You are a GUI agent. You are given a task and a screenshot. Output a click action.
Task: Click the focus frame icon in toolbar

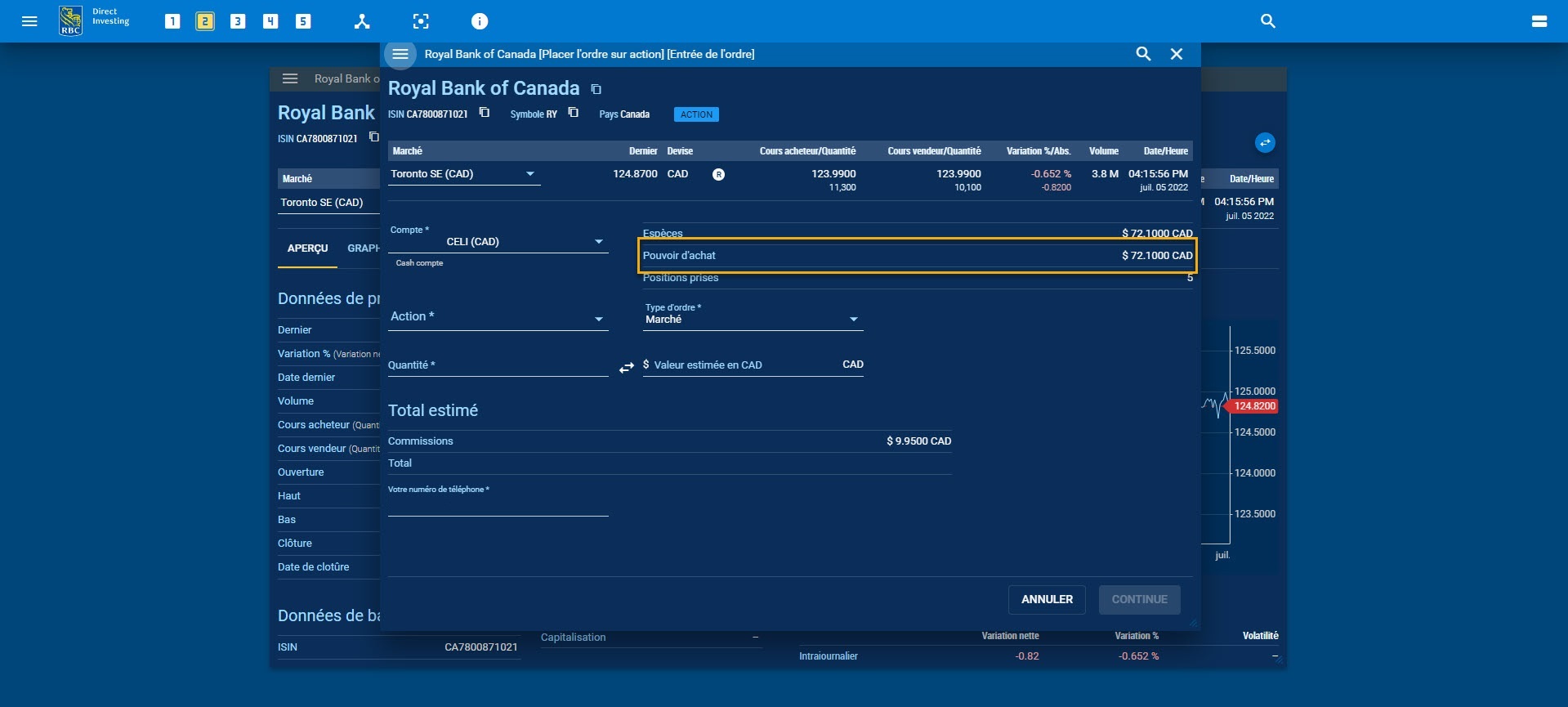point(421,21)
